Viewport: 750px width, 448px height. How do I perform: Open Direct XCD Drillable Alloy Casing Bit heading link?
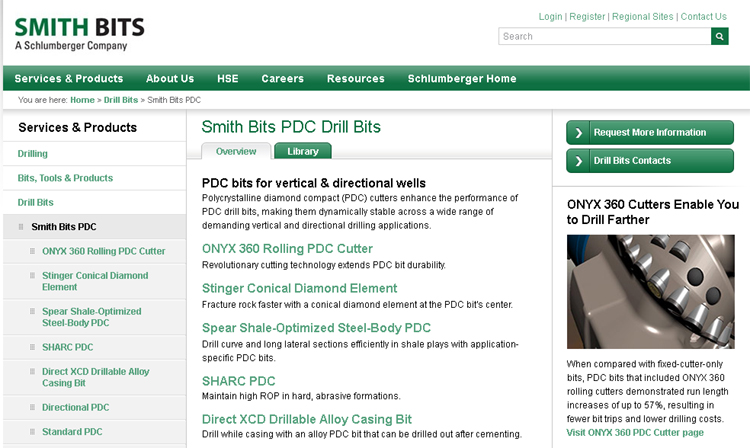(x=307, y=419)
